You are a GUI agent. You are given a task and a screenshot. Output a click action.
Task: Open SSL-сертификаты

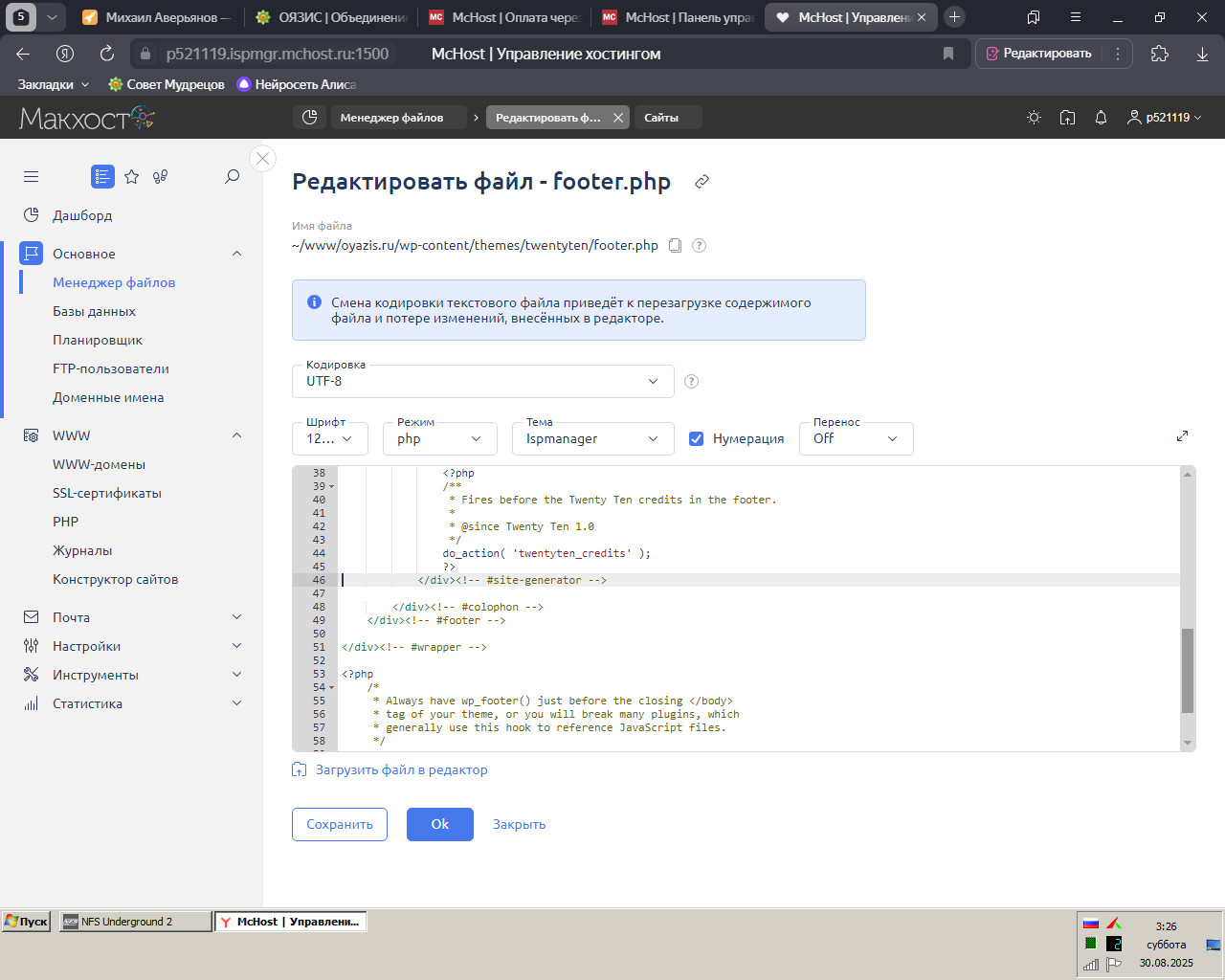pos(107,493)
